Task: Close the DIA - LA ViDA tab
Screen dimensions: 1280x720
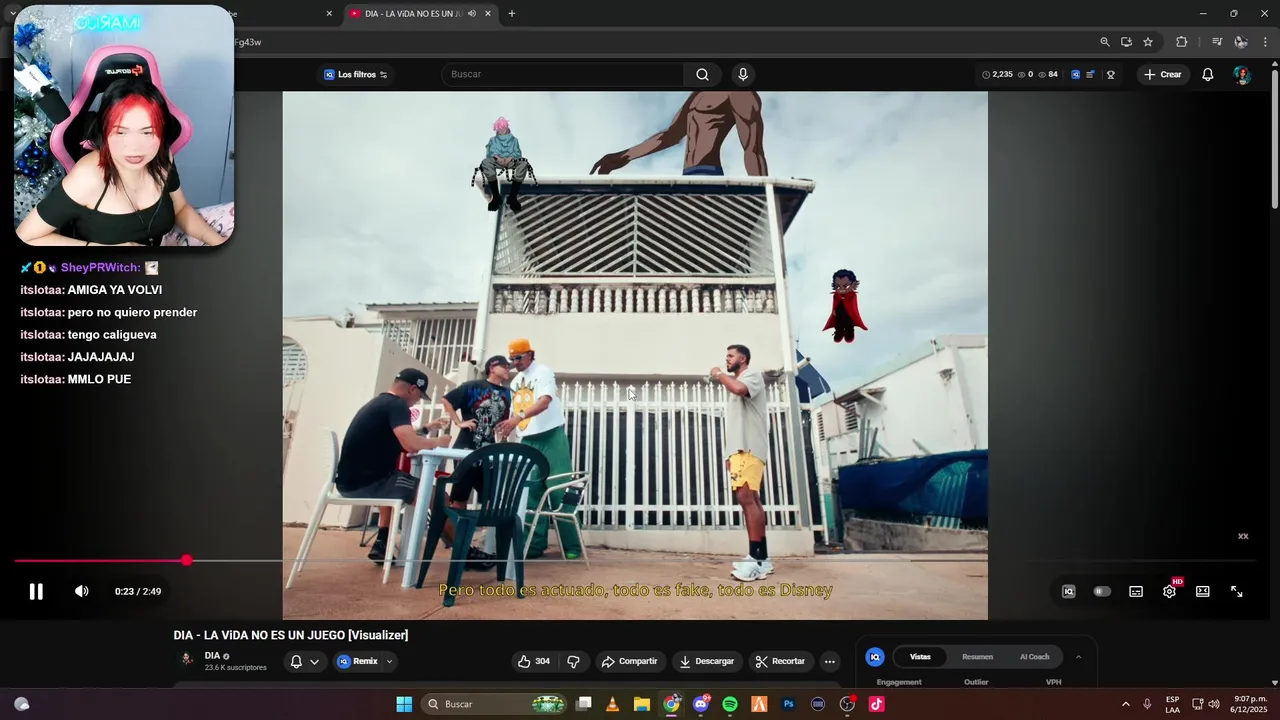Action: 488,14
